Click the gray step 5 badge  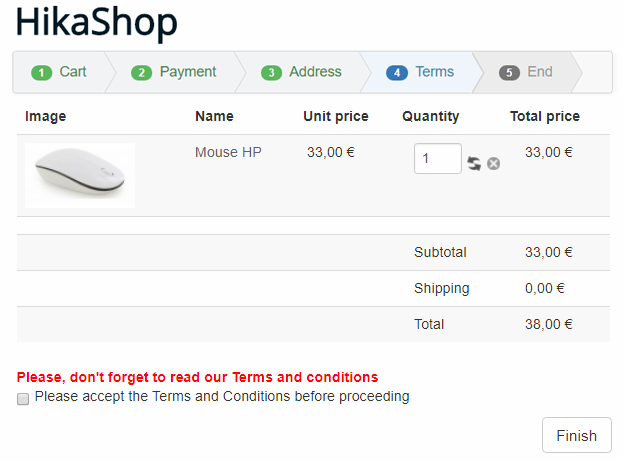click(509, 73)
